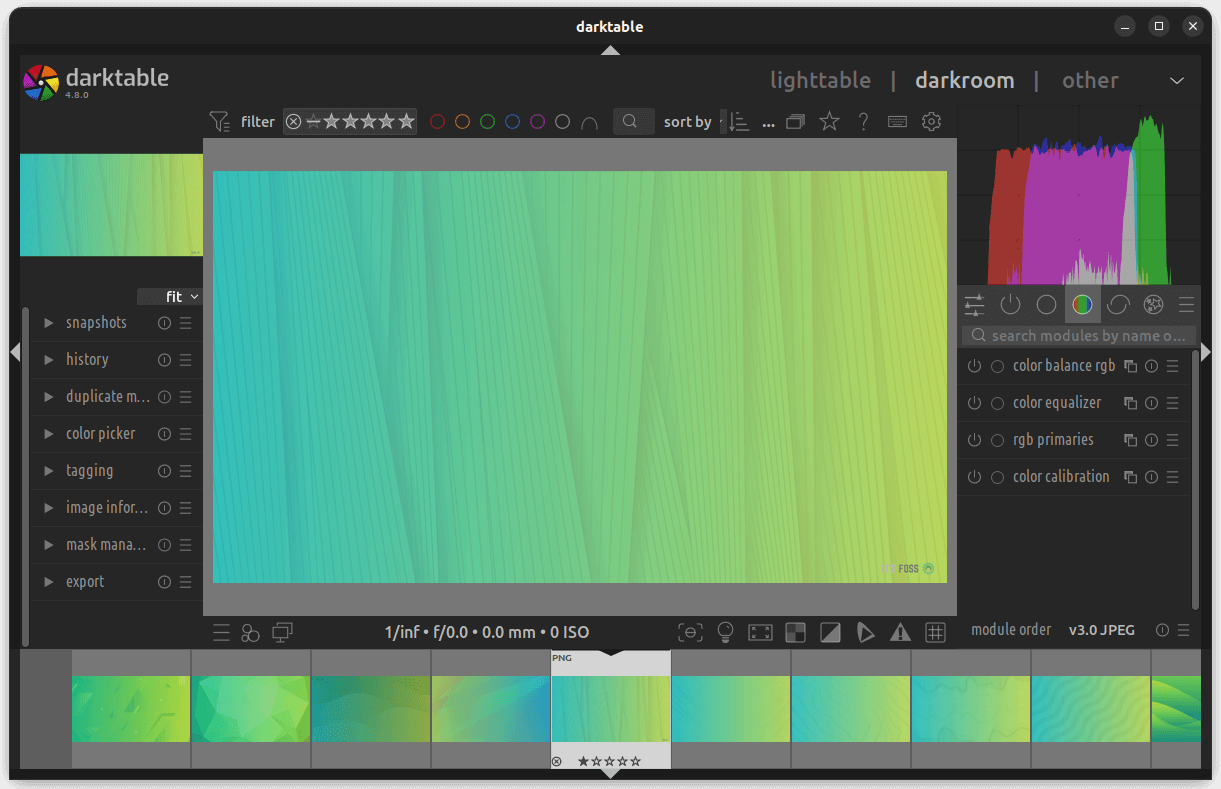This screenshot has width=1221, height=789.
Task: Create a duplicate instance of color balance rgb
Action: click(1130, 365)
